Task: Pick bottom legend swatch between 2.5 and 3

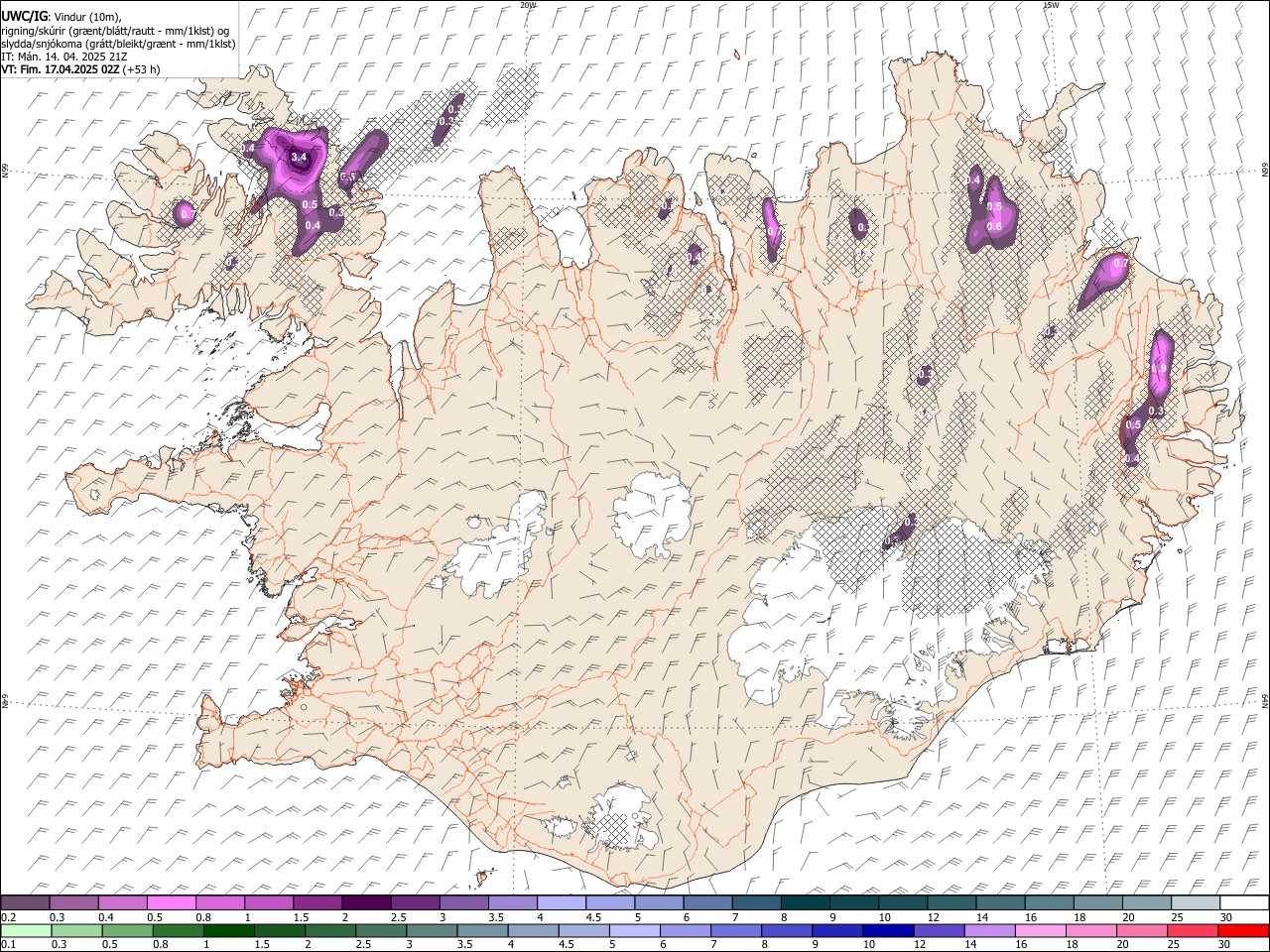Action: 380,930
